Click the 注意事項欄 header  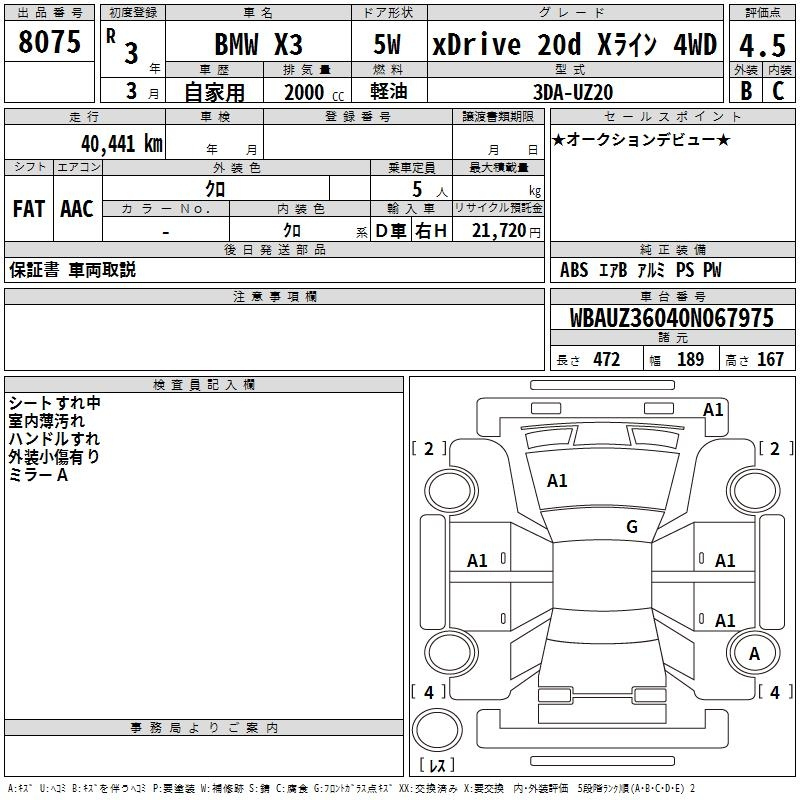coord(274,296)
